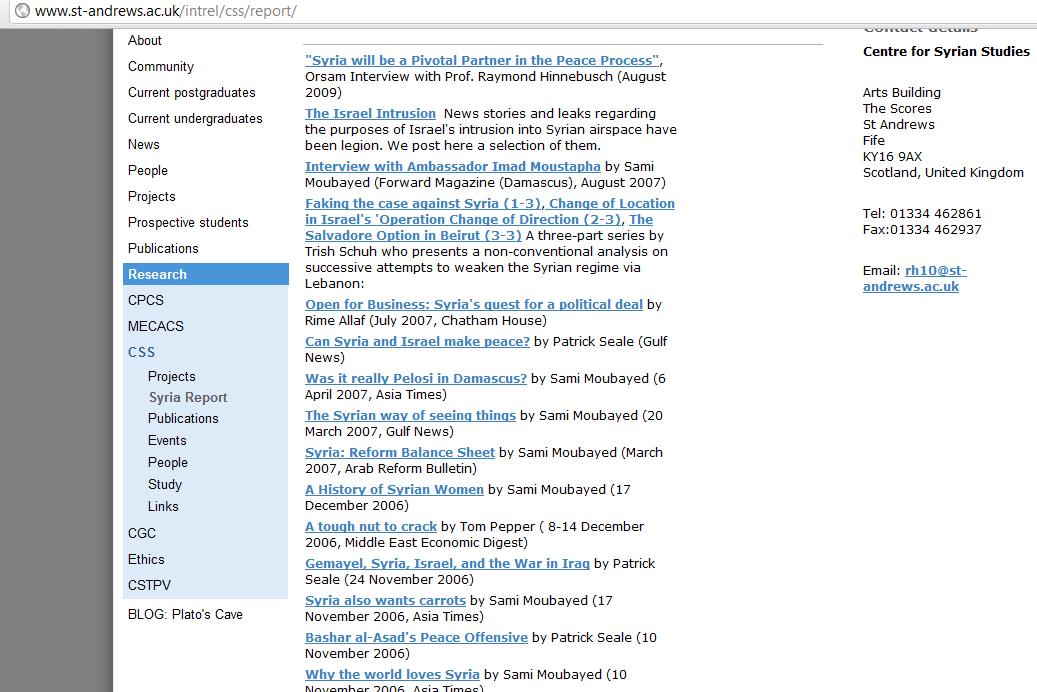The height and width of the screenshot is (692, 1037).
Task: Open the CPCS research centre link
Action: 146,300
